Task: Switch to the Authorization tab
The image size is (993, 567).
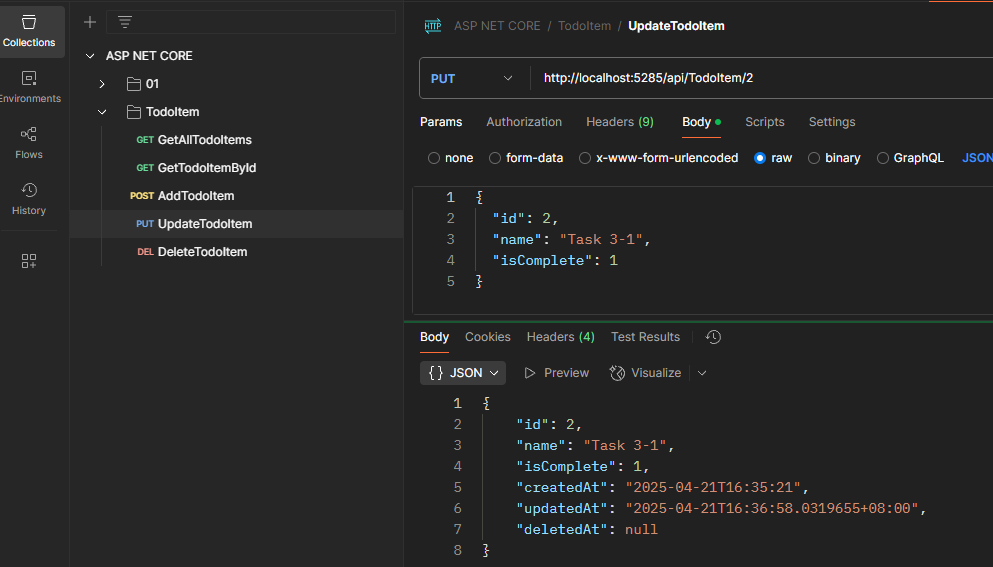Action: (x=524, y=122)
